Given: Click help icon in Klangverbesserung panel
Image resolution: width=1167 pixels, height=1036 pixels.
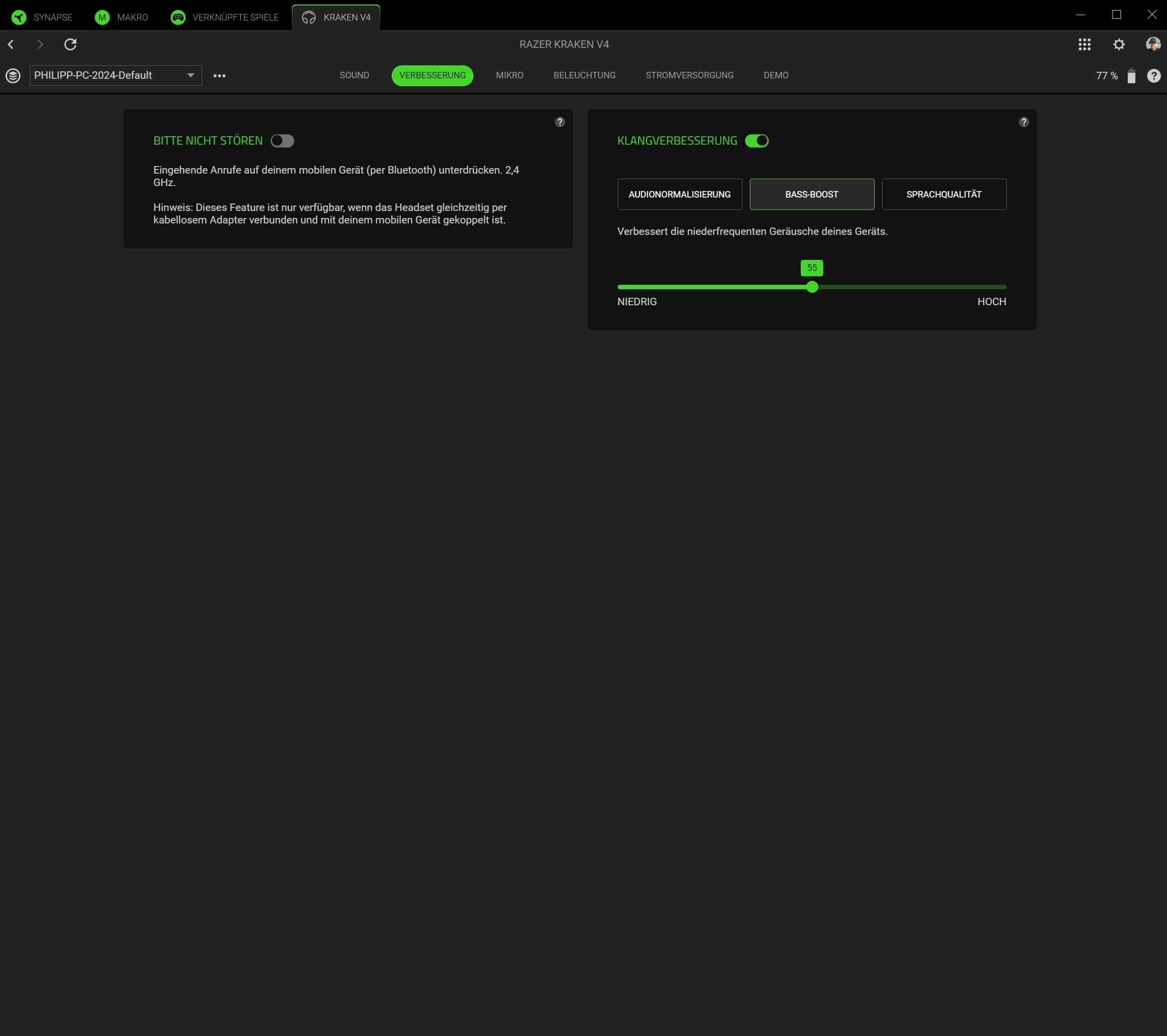Looking at the screenshot, I should tap(1023, 122).
